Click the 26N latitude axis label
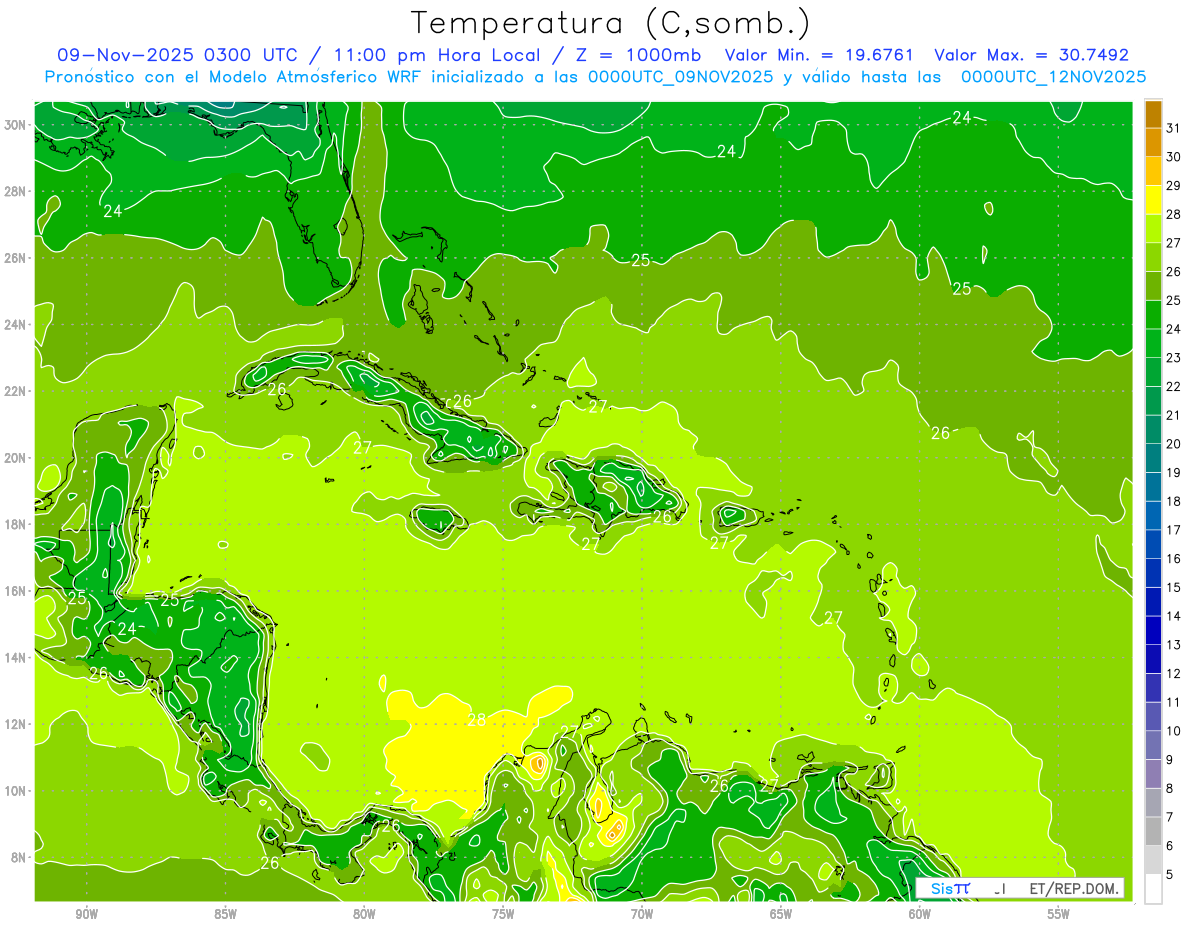Image resolution: width=1200 pixels, height=927 pixels. click(x=16, y=258)
